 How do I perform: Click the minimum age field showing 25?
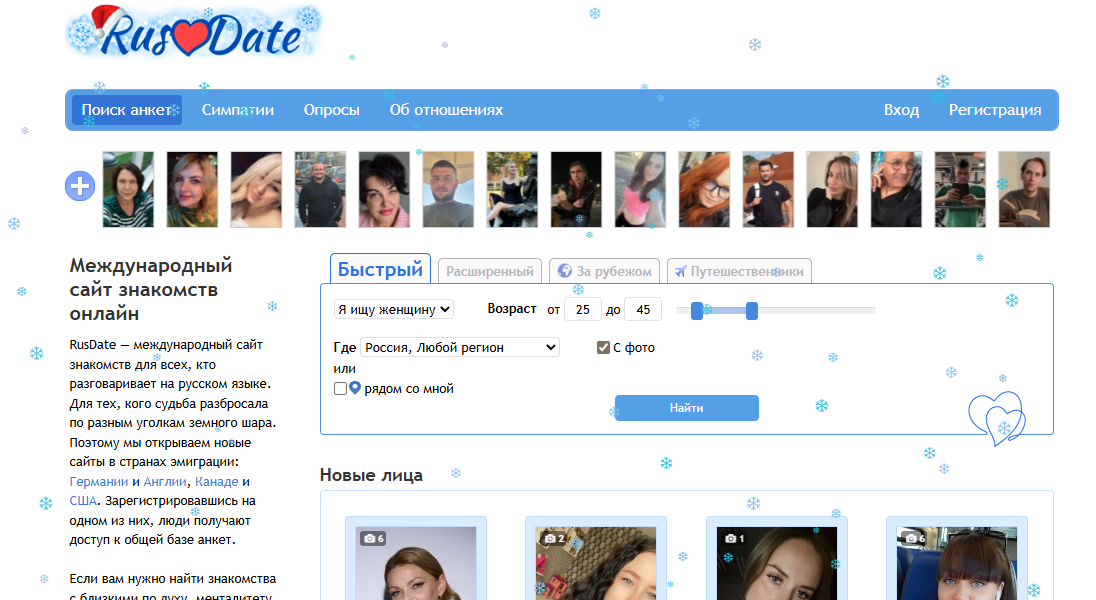coord(583,310)
